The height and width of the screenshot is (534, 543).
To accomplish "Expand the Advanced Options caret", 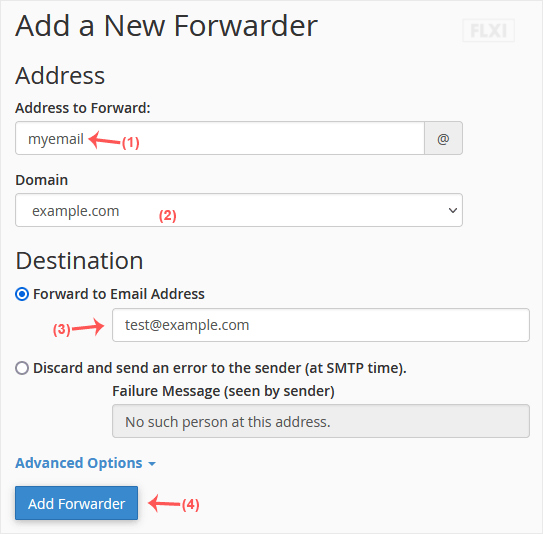I will 152,464.
